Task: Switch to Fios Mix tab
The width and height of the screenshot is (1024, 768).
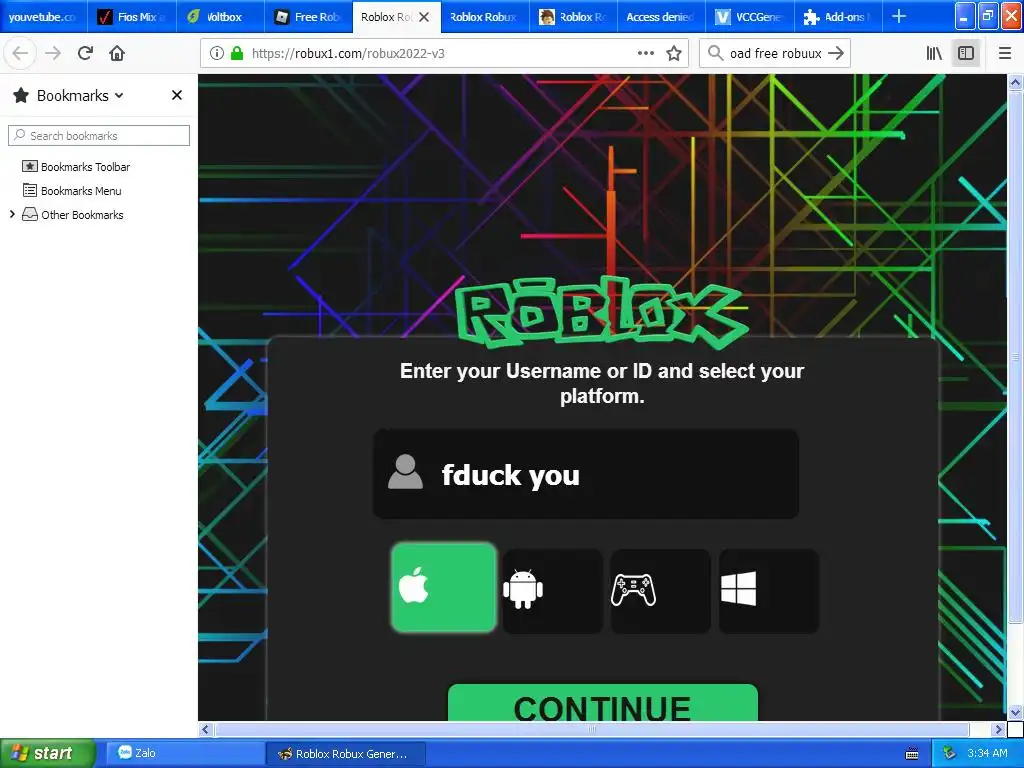Action: tap(132, 17)
